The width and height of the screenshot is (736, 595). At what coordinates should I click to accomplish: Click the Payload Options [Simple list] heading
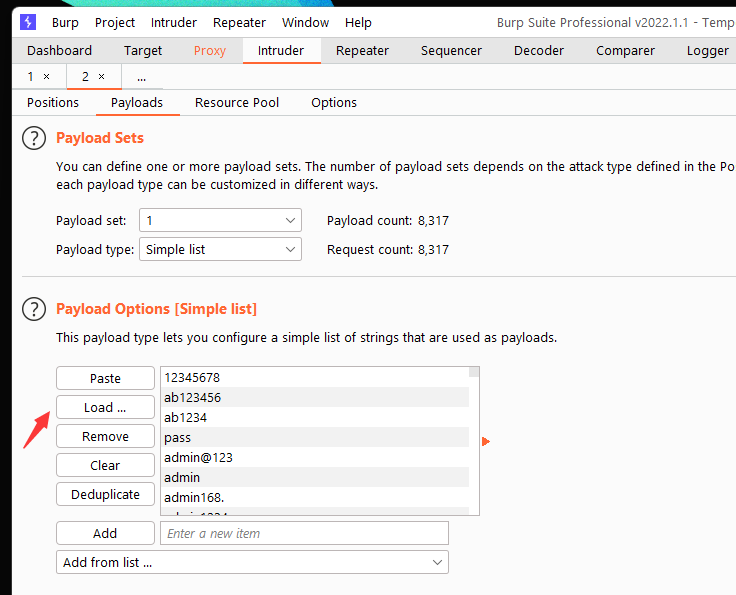[x=156, y=309]
